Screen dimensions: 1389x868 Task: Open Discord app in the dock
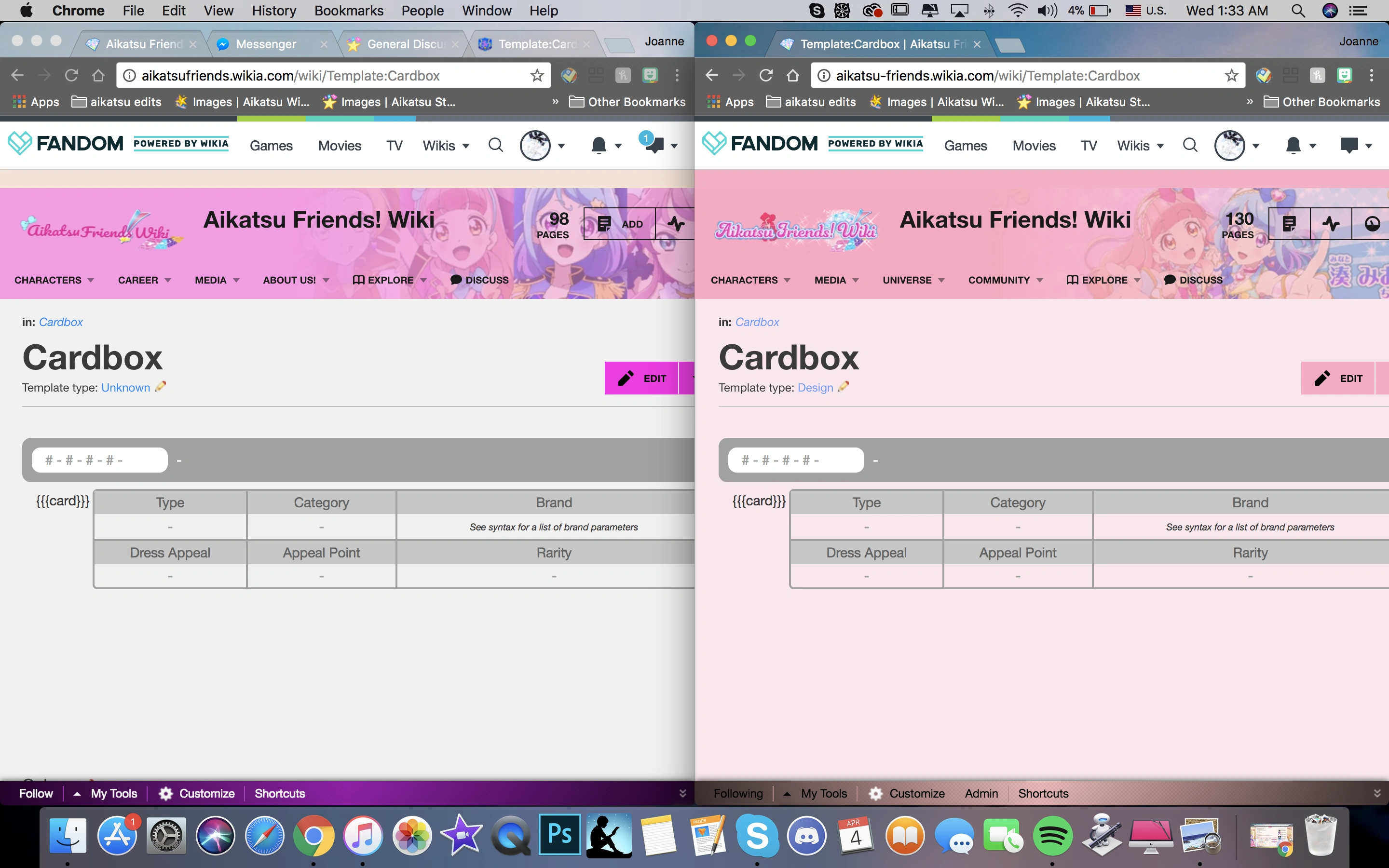pyautogui.click(x=806, y=835)
